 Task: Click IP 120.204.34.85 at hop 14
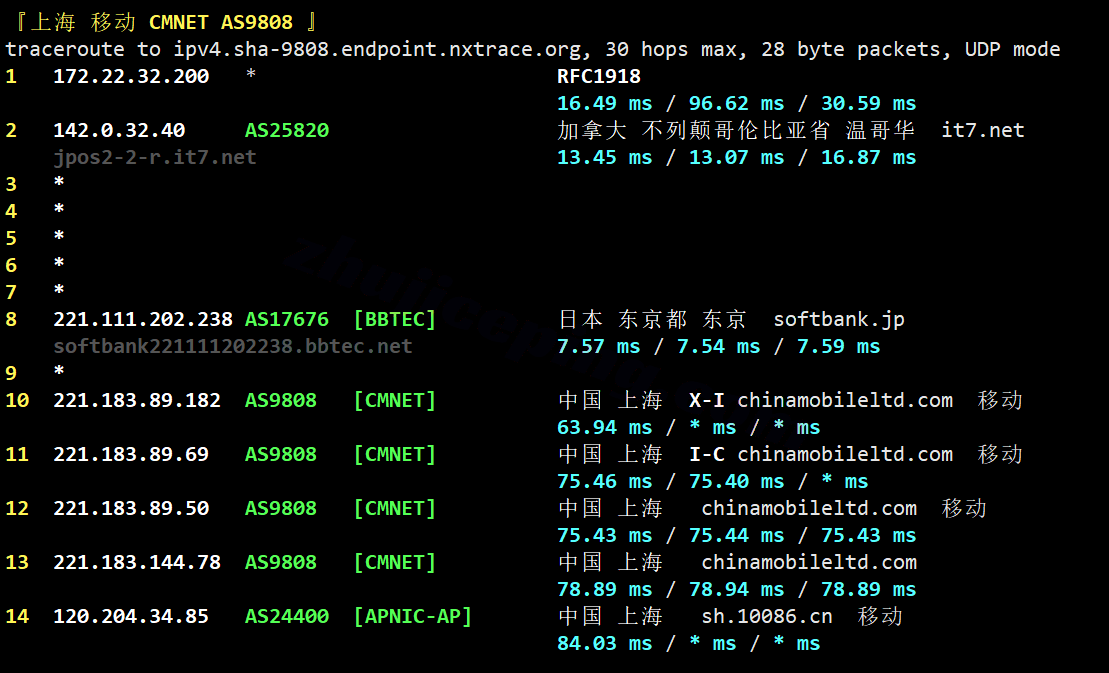click(131, 616)
